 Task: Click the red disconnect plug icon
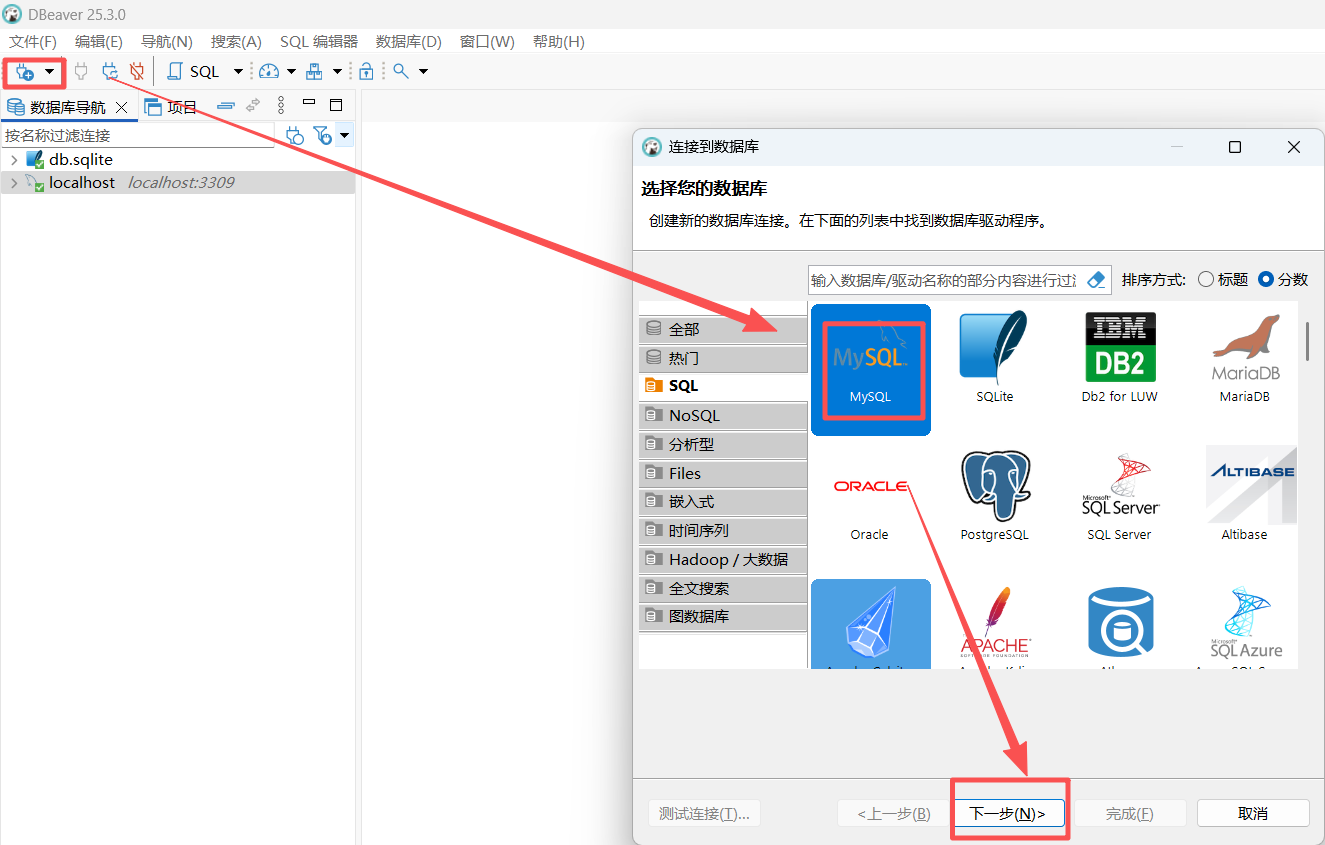[137, 72]
